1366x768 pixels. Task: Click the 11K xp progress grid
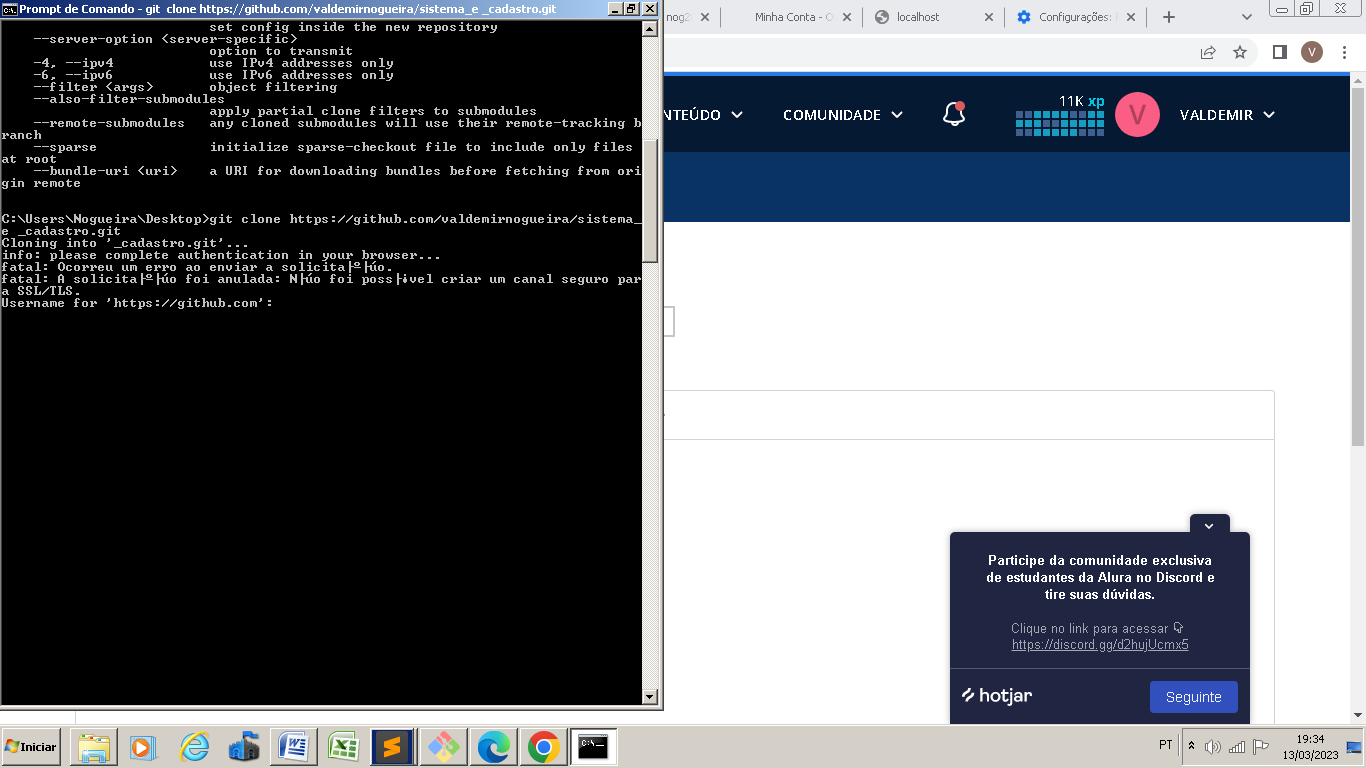click(1059, 122)
